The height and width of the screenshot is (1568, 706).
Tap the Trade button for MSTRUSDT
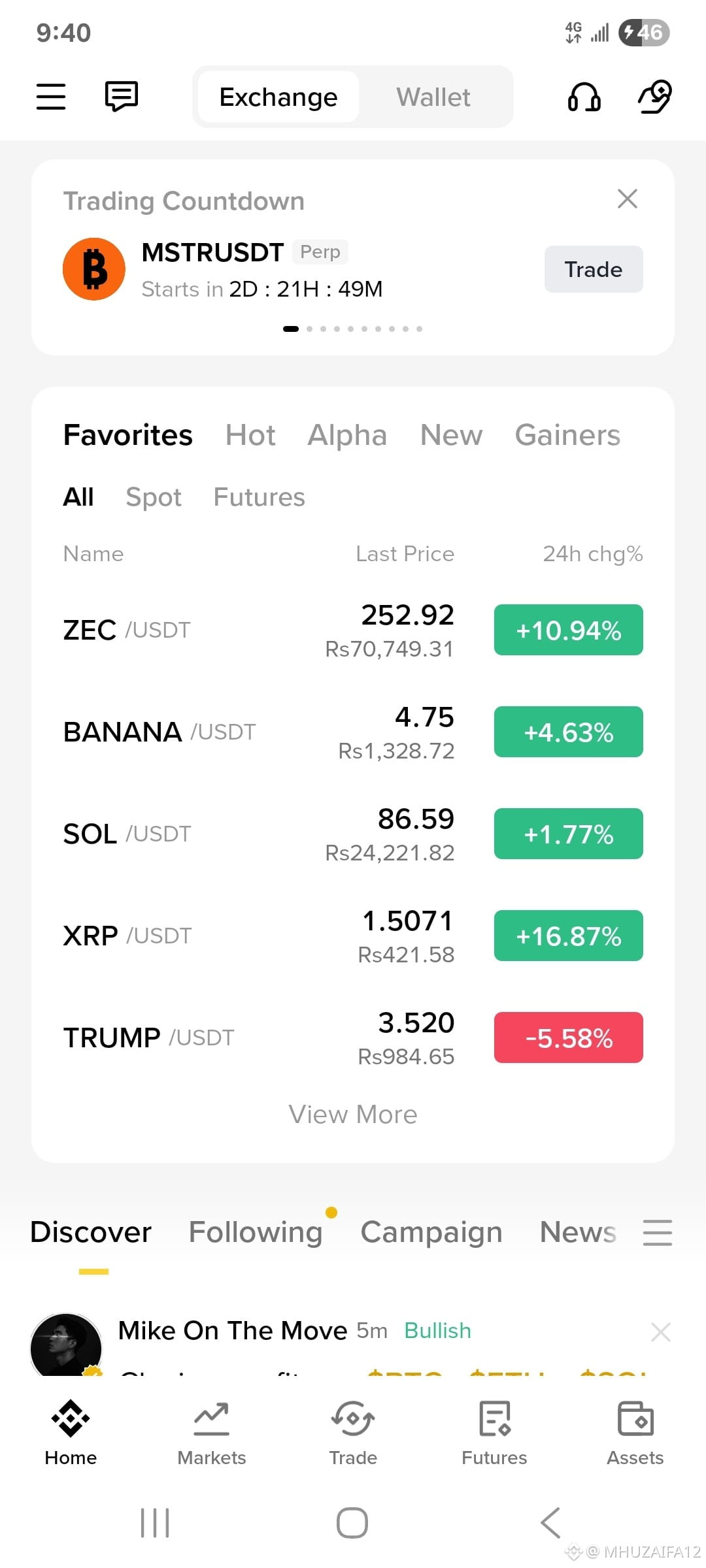click(594, 269)
